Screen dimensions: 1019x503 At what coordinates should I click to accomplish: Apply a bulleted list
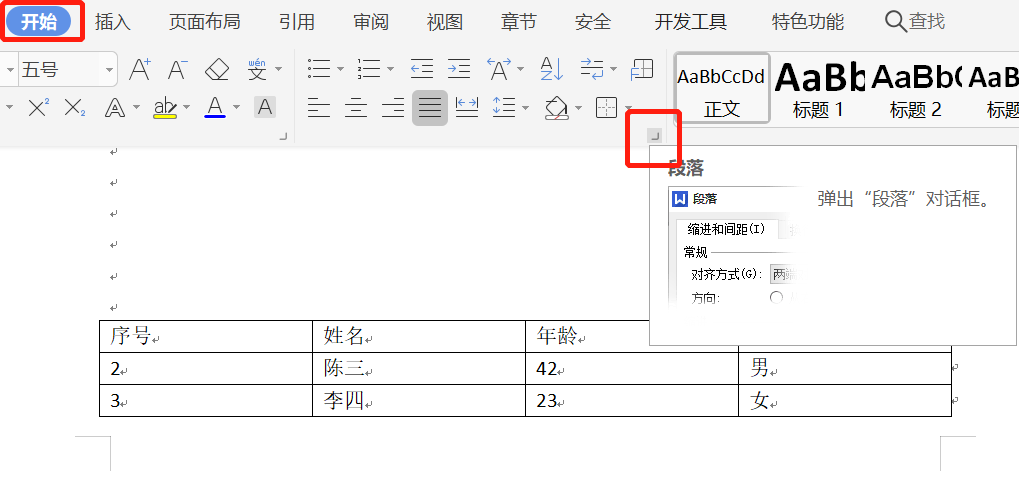point(319,68)
